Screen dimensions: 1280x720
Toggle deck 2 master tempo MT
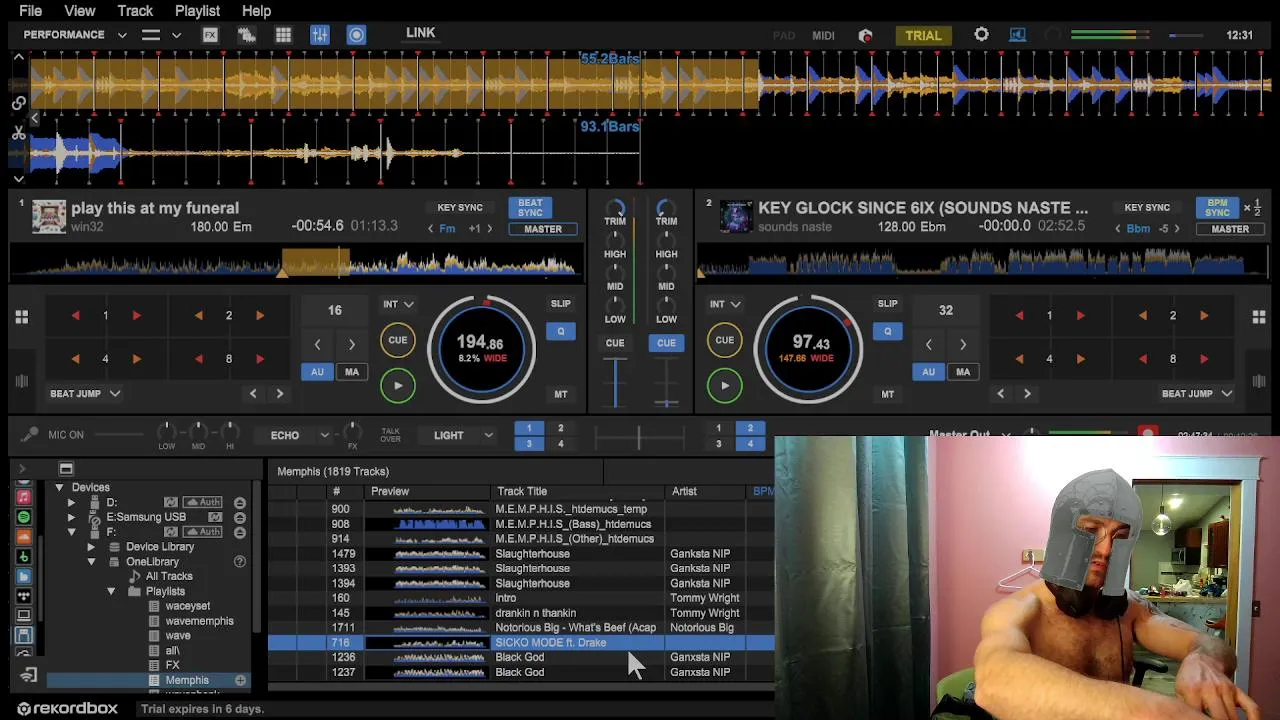887,394
